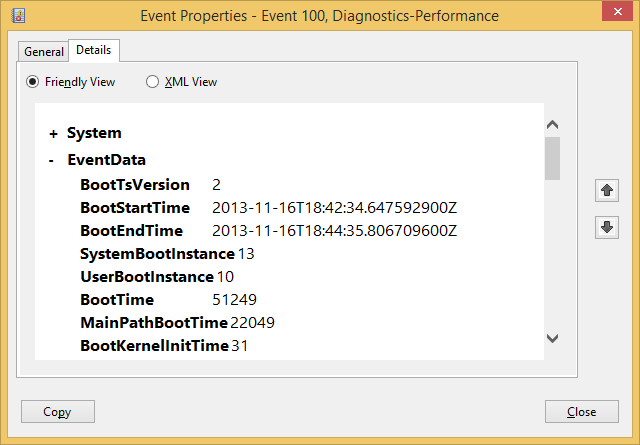Go to next event with down arrow

[x=606, y=227]
